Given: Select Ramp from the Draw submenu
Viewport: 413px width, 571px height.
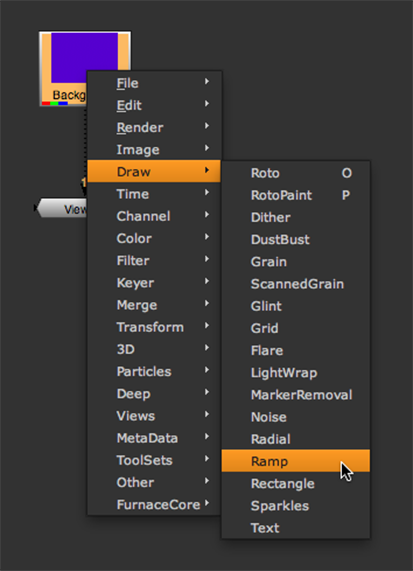Looking at the screenshot, I should click(295, 461).
